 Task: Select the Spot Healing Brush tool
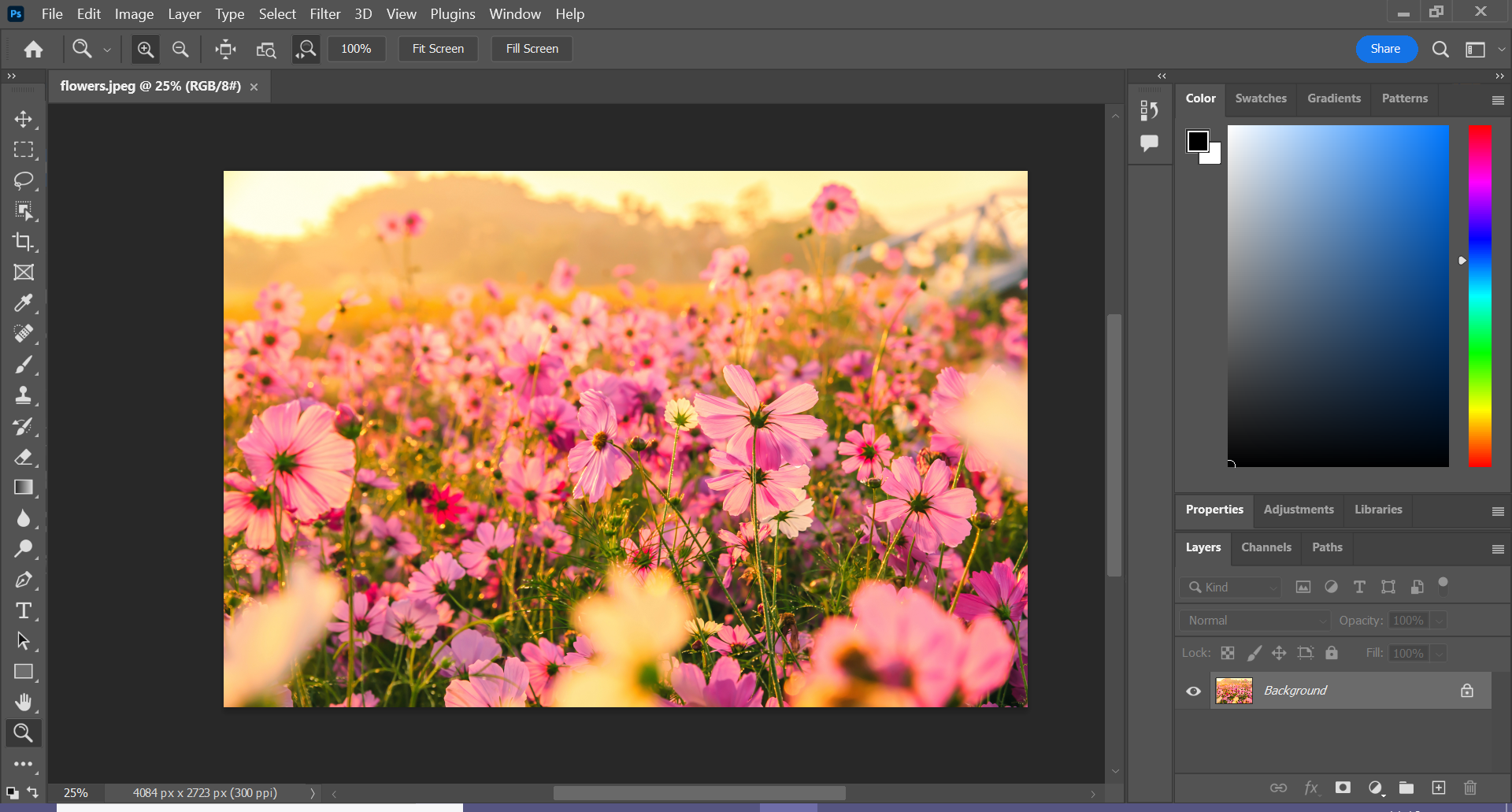(x=24, y=334)
